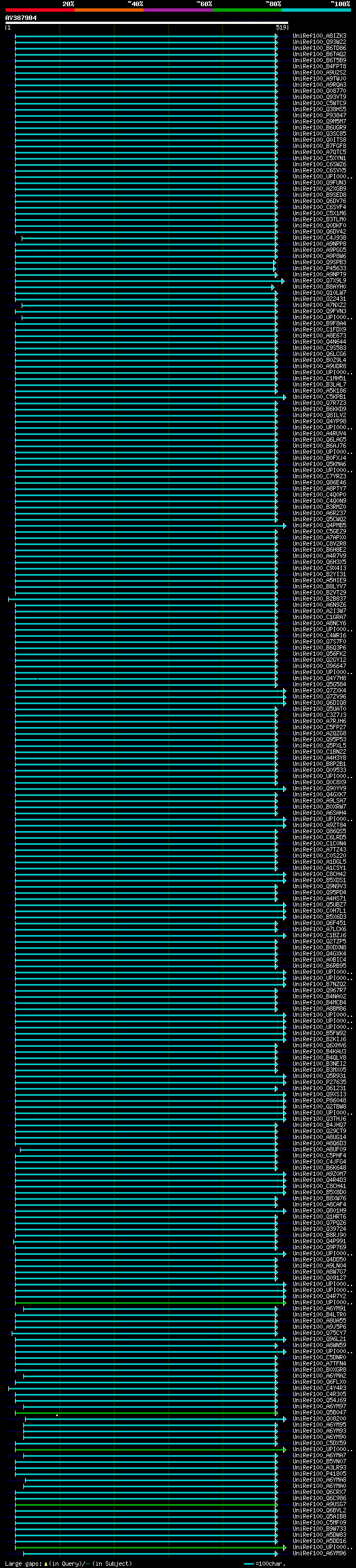Viewport: 356px width, 1568px height.
Task: Select UniRef100_B7NZQ2 label
Action: pos(319,985)
